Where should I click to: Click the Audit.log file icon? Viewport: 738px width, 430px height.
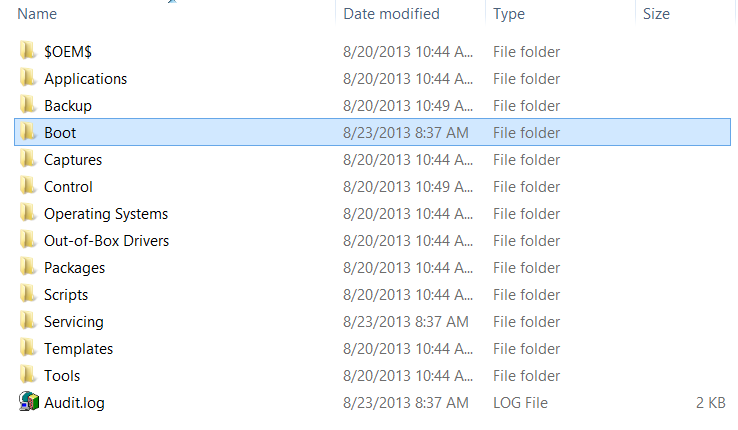coord(28,402)
